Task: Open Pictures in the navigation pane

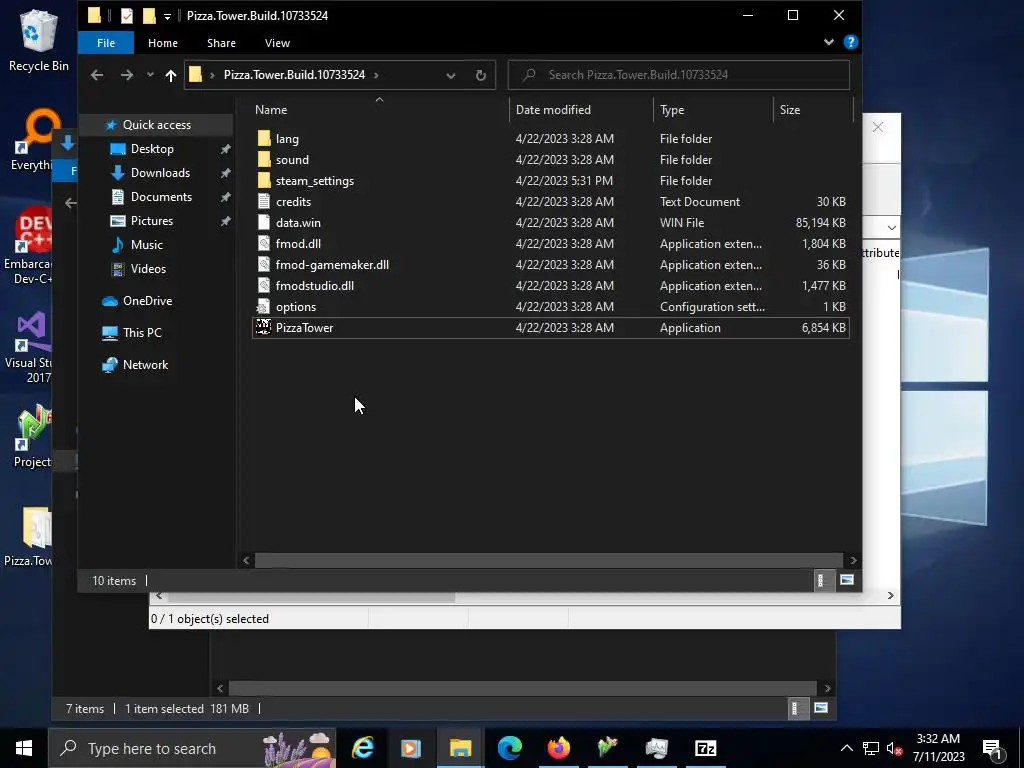Action: point(152,221)
